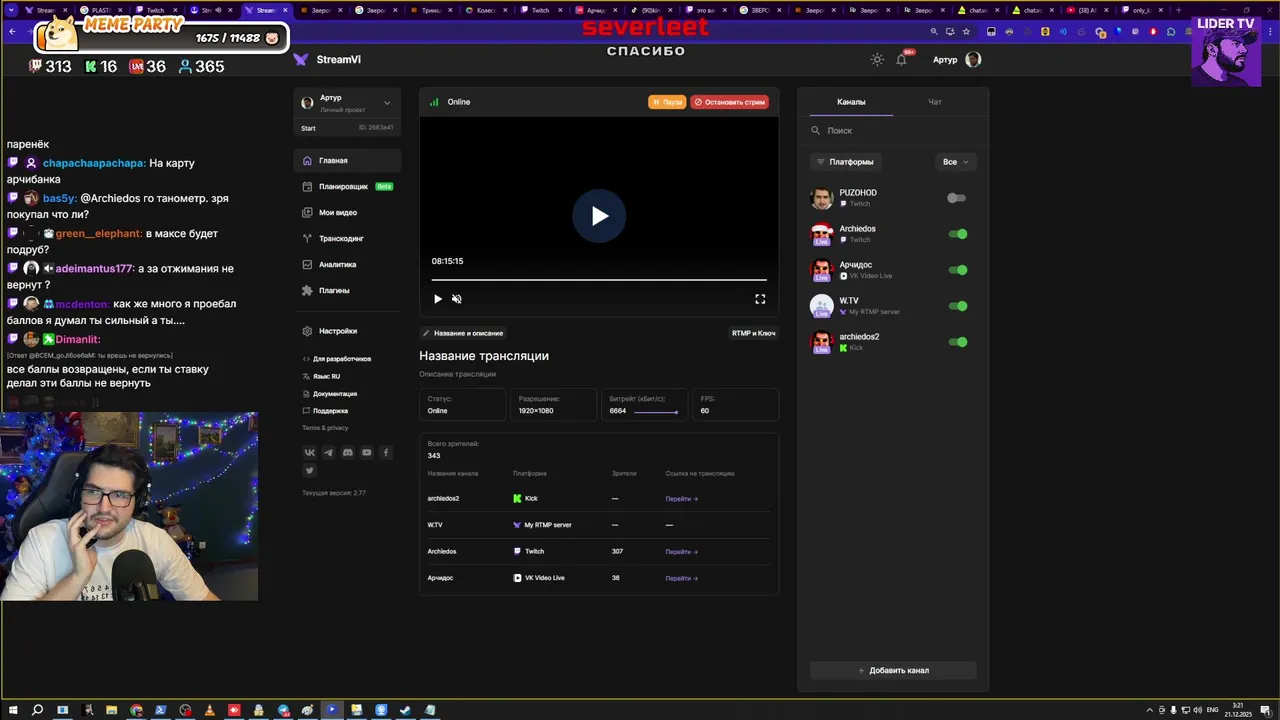Screen dimensions: 1280x720
Task: Click the bitrate graph line
Action: [x=656, y=411]
